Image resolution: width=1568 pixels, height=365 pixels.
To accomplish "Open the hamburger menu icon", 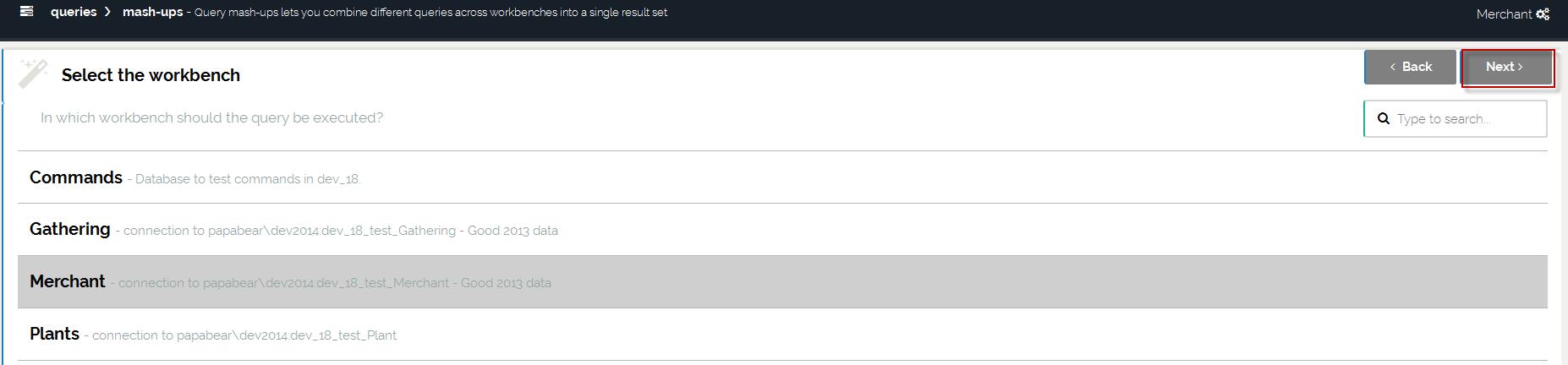I will [27, 12].
